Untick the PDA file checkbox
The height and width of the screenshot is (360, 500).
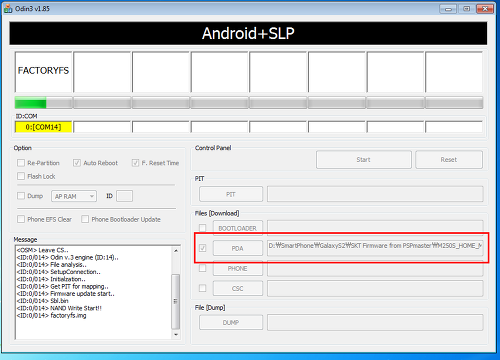click(x=202, y=248)
